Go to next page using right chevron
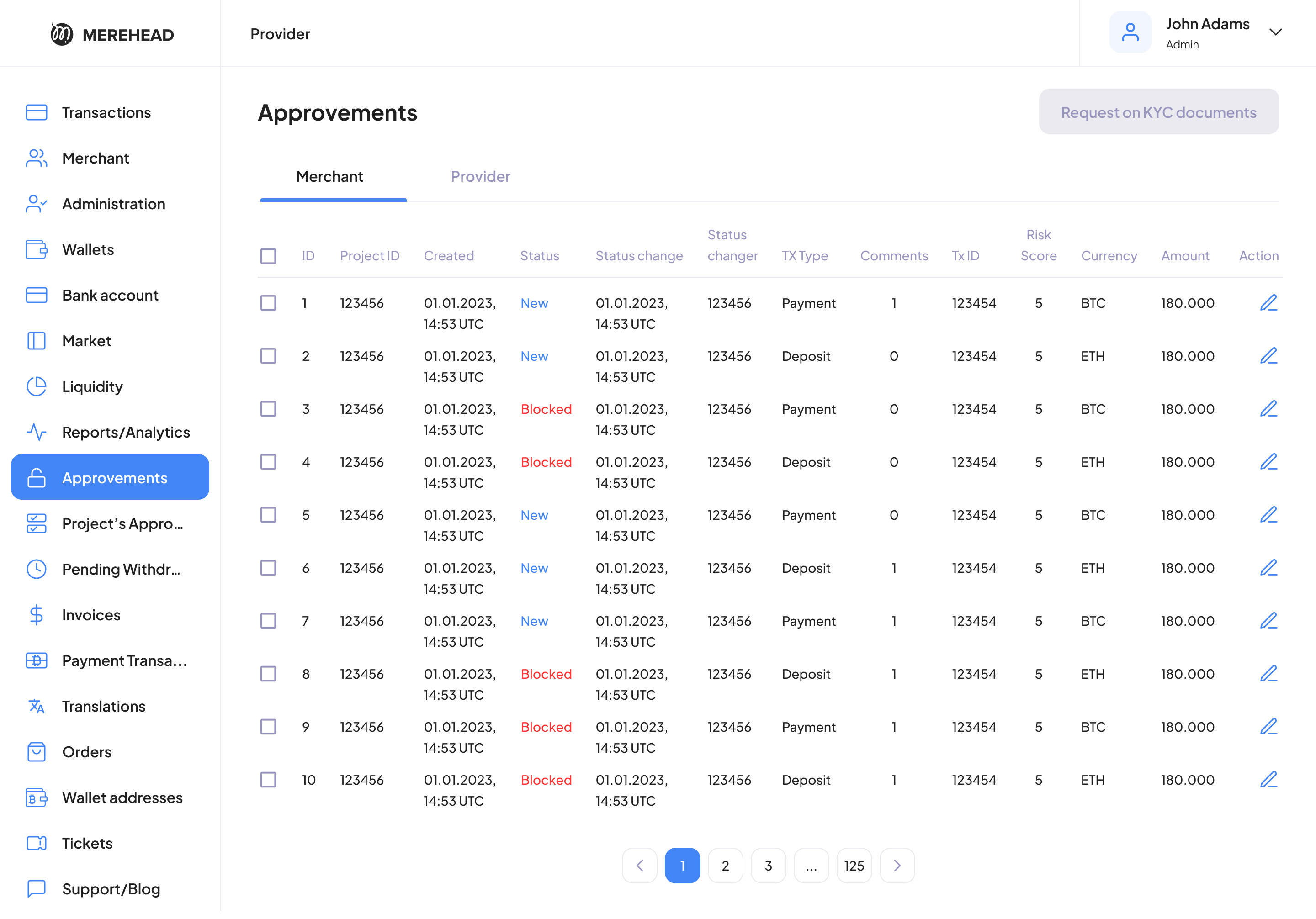1316x919 pixels. [x=897, y=865]
